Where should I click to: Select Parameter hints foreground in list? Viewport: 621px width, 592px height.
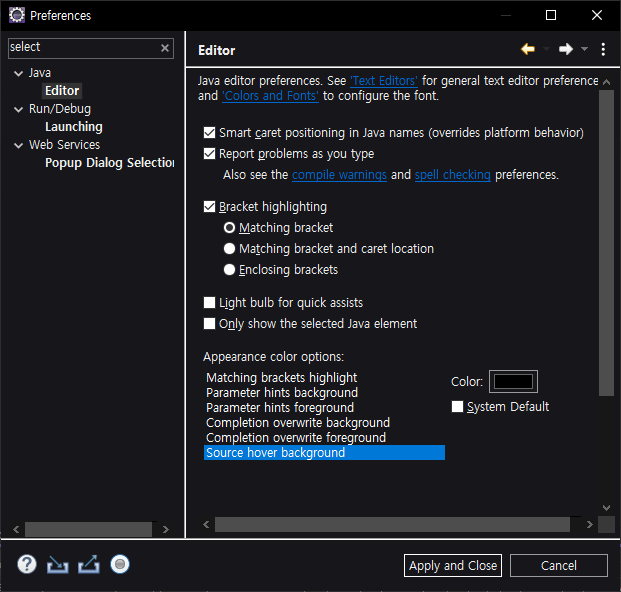click(324, 408)
